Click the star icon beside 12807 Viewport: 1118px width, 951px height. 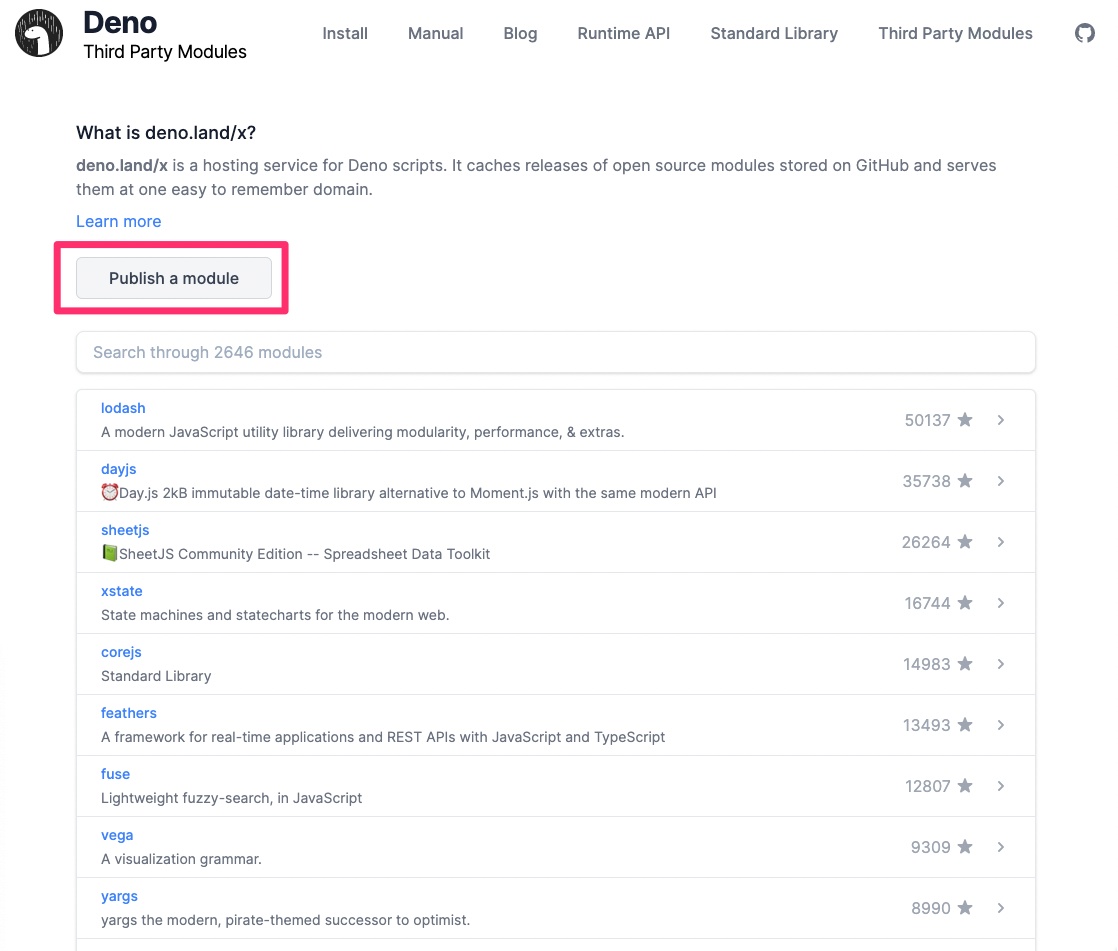965,785
